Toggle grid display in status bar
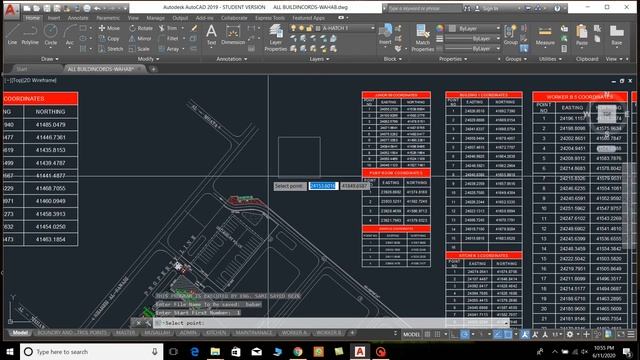The width and height of the screenshot is (640, 360). point(427,334)
